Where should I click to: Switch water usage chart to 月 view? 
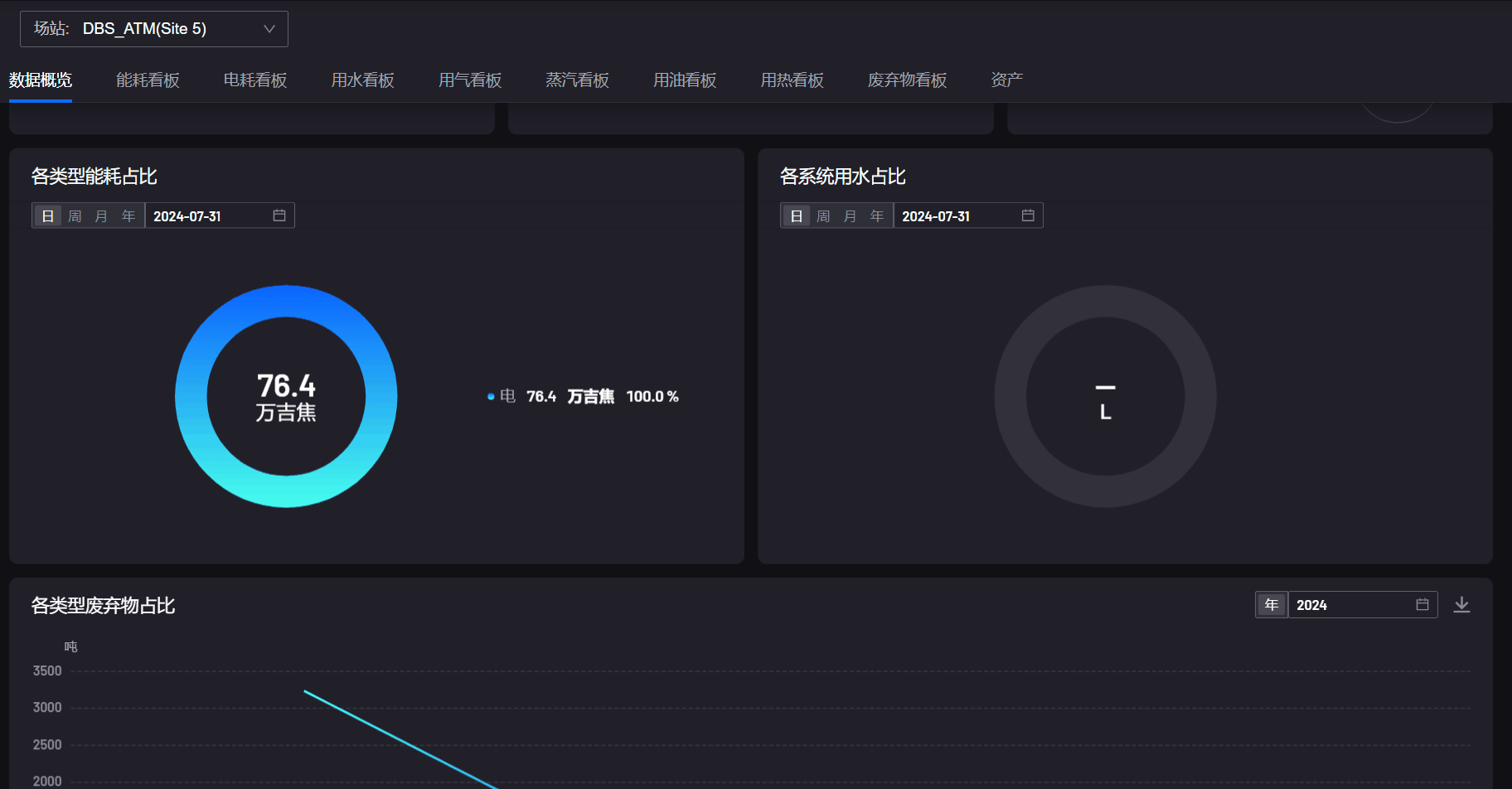[850, 216]
